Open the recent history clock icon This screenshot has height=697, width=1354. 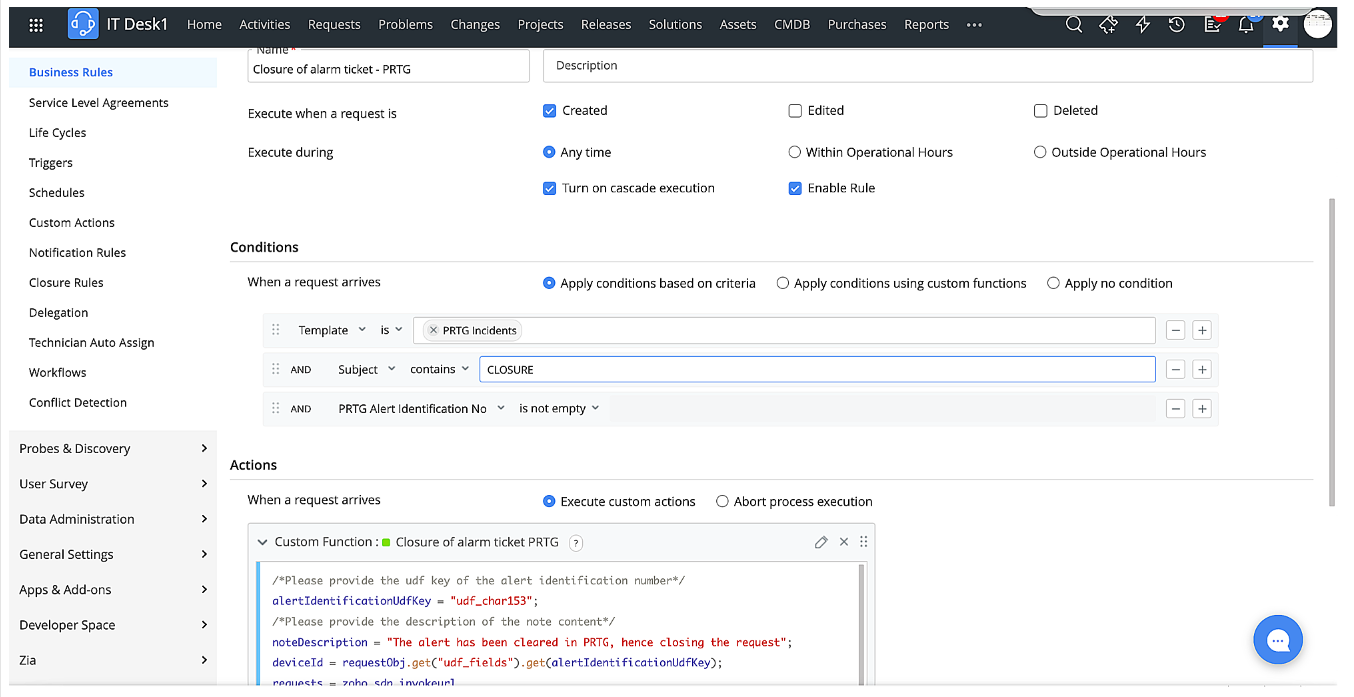(1177, 25)
